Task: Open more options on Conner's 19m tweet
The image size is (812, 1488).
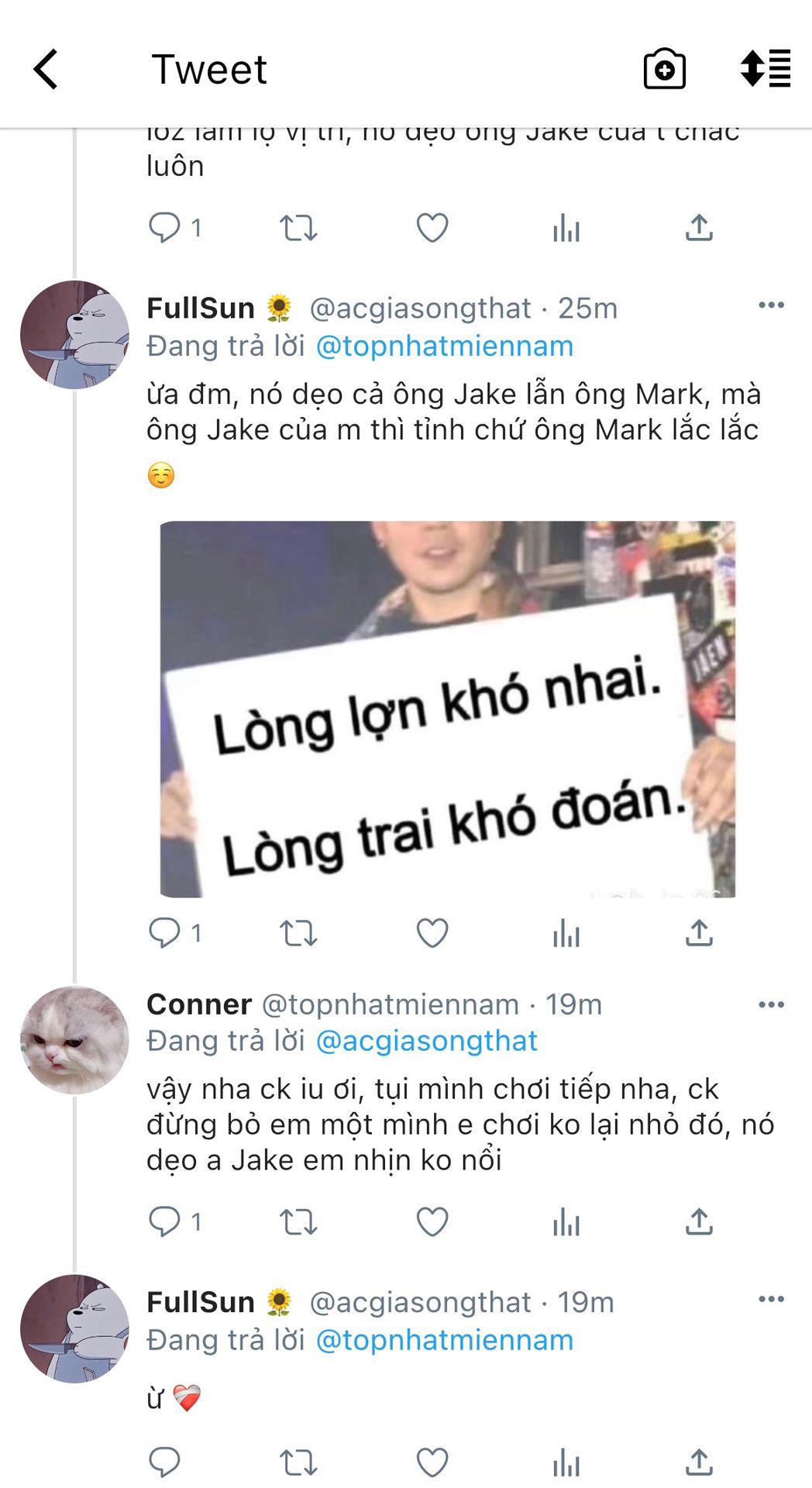Action: pos(771,1004)
